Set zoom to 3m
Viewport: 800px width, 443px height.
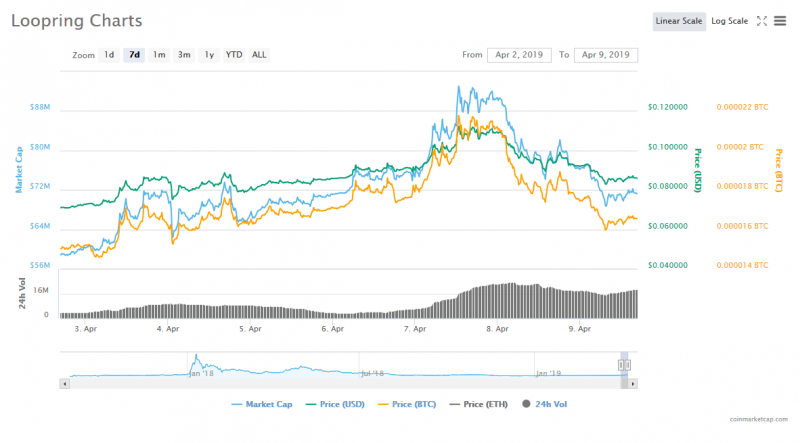coord(184,55)
